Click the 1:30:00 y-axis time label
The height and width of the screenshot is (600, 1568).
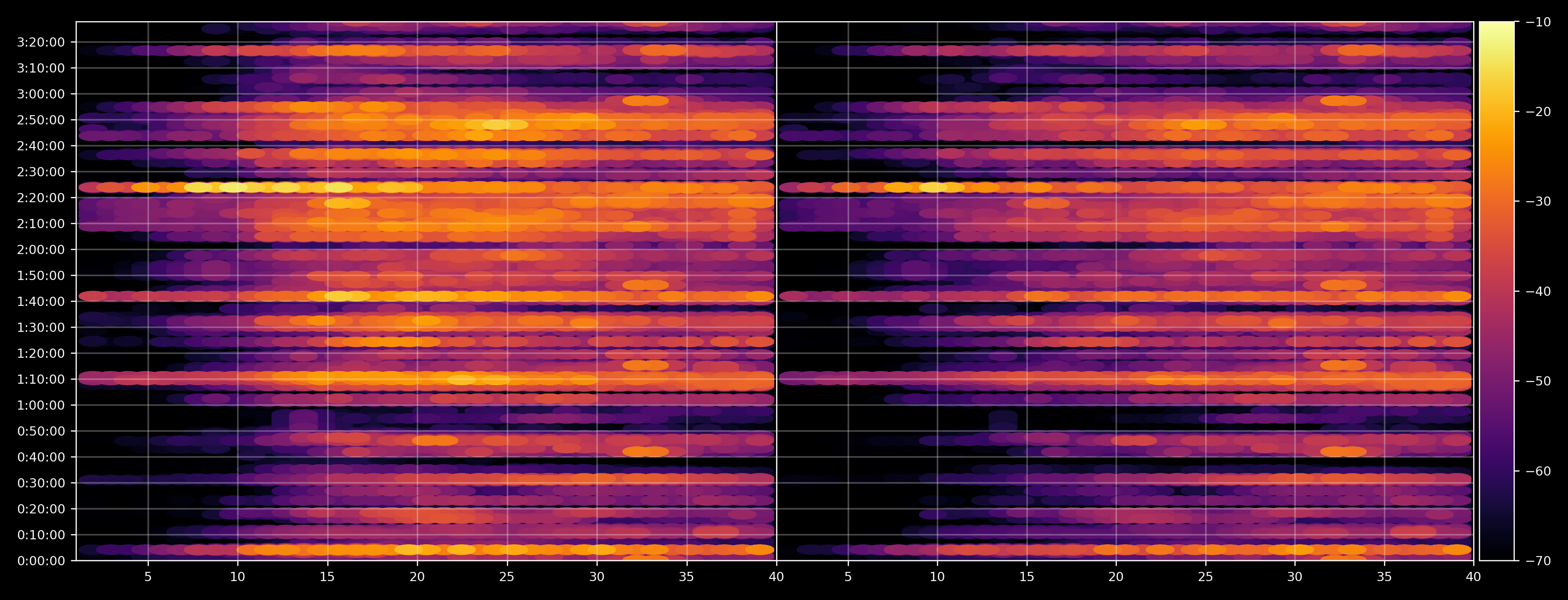41,328
